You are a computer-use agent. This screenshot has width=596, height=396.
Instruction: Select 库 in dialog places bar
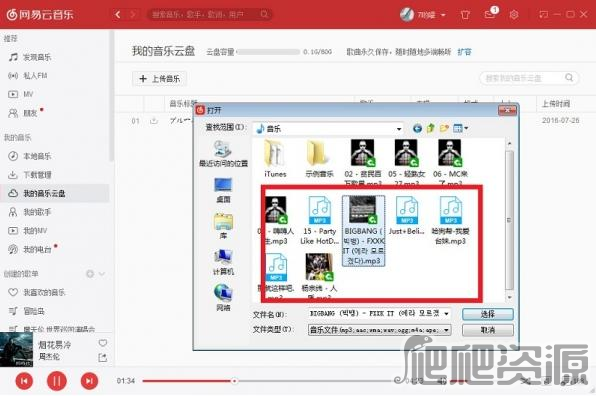point(223,226)
